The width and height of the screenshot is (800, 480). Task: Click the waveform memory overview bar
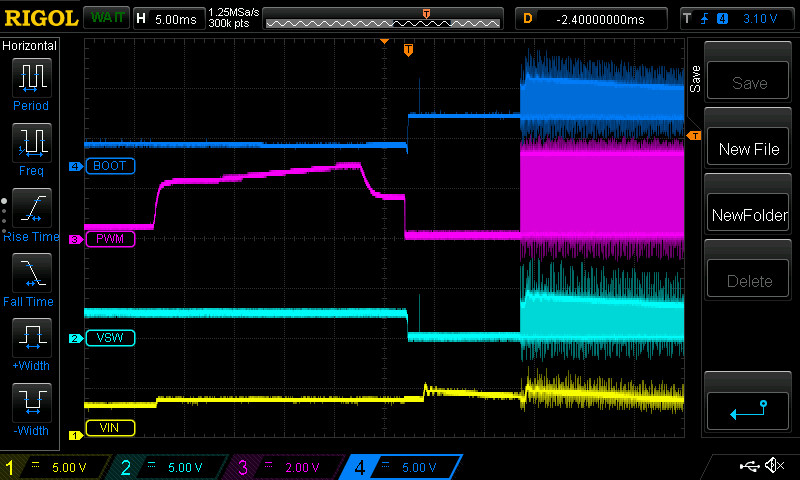pyautogui.click(x=383, y=19)
